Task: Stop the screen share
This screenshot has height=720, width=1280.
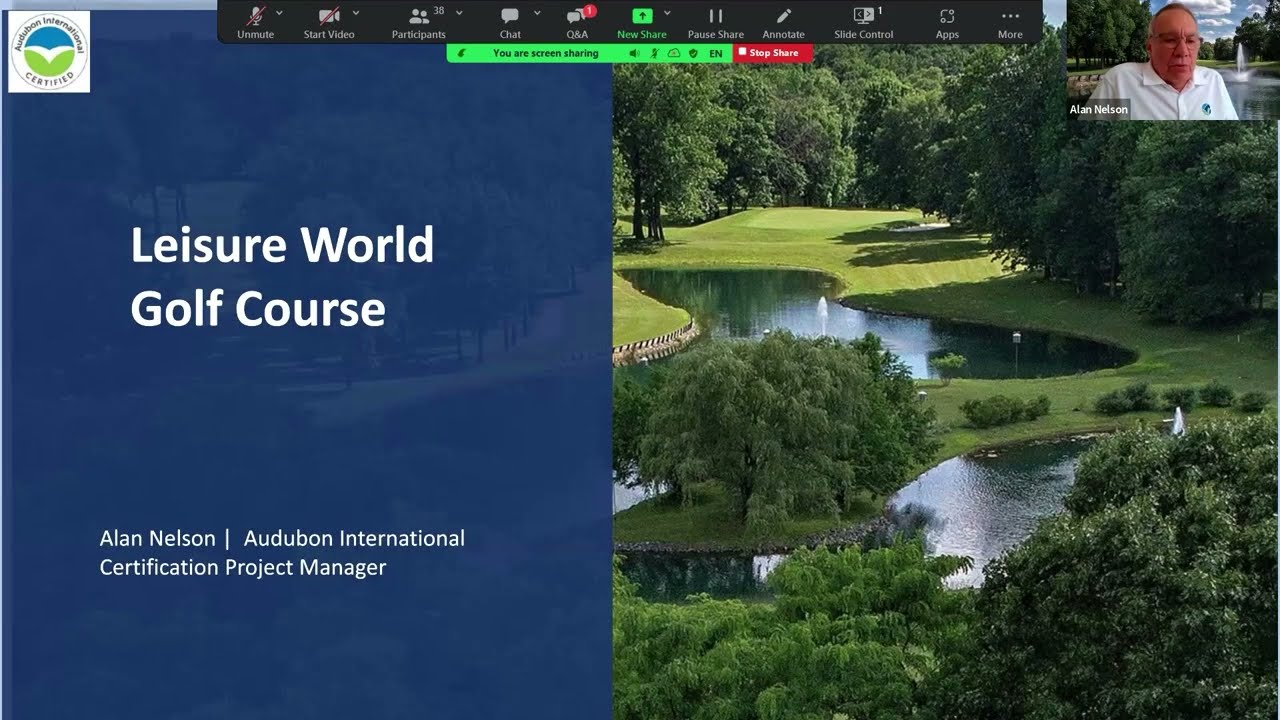Action: (x=773, y=53)
